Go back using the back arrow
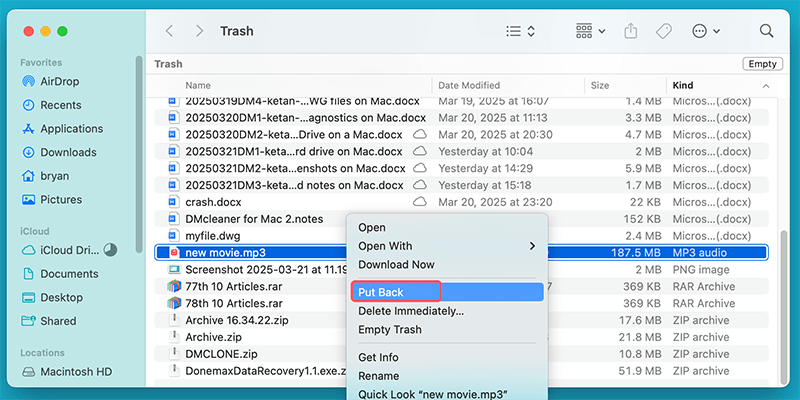 coord(169,31)
